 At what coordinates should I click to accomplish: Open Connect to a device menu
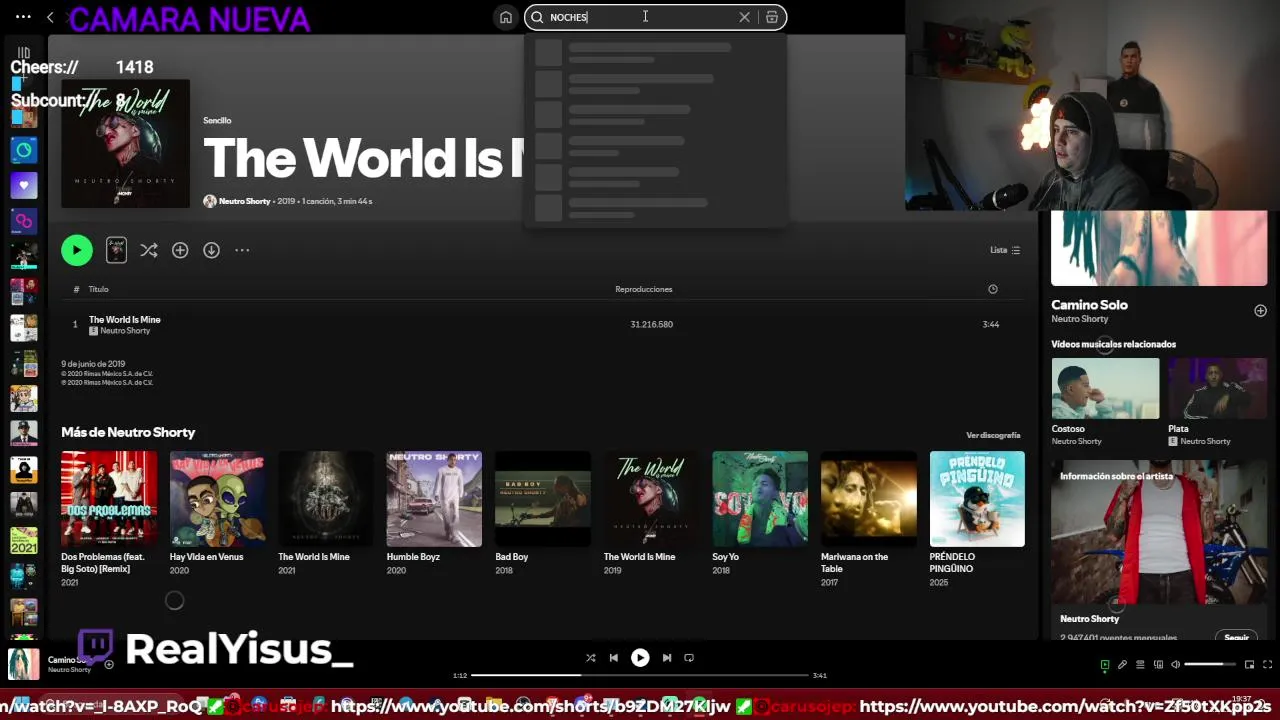click(1158, 665)
